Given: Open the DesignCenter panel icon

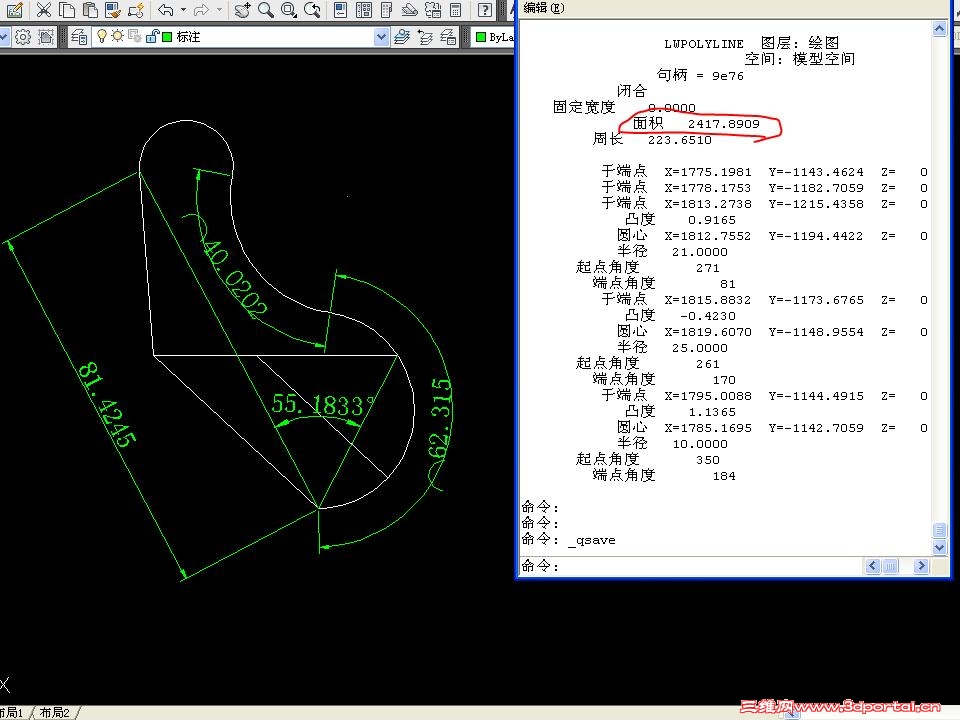Looking at the screenshot, I should point(364,9).
